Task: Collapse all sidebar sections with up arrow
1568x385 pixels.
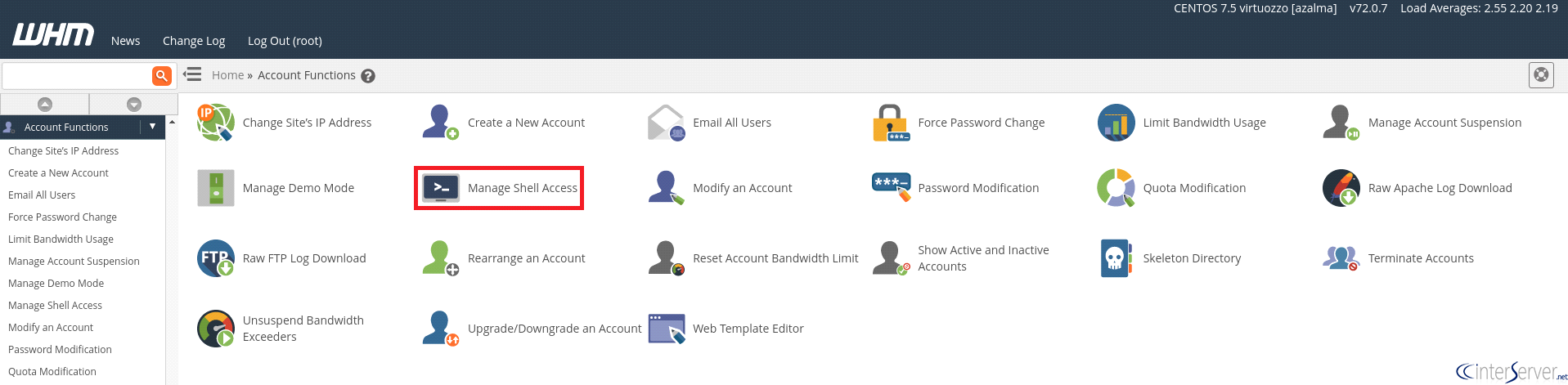Action: [x=45, y=104]
